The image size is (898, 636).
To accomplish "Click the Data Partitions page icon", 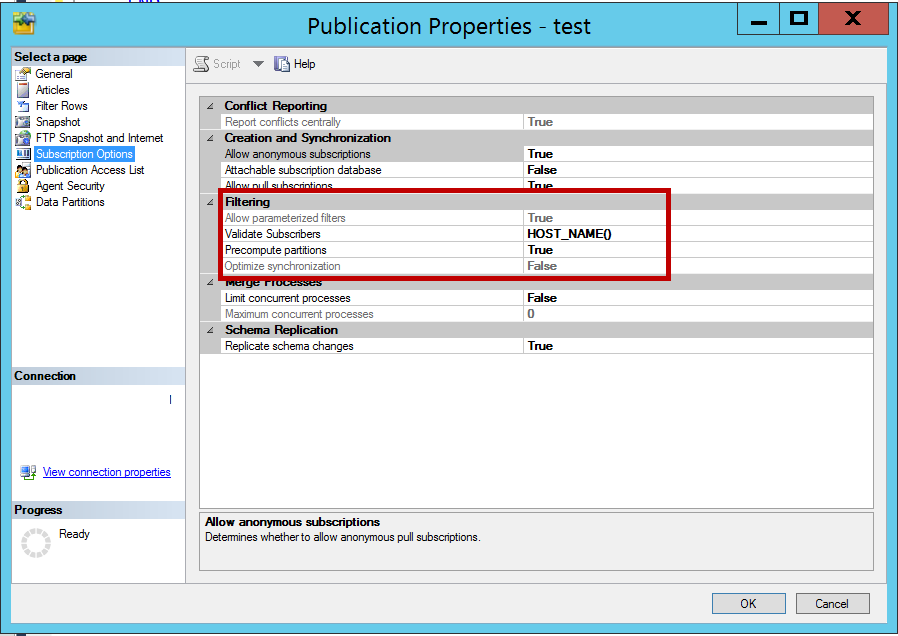I will 23,202.
